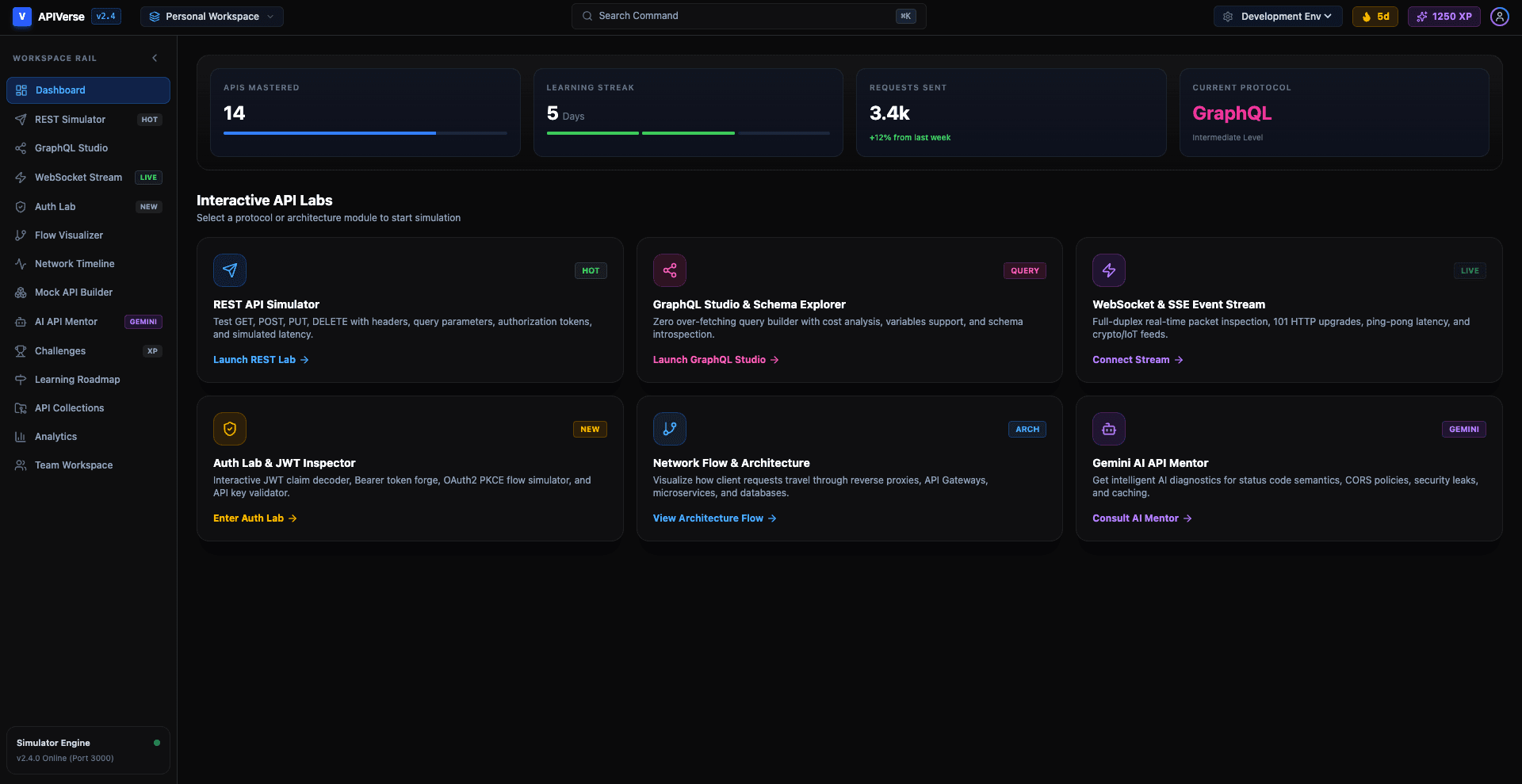Viewport: 1522px width, 784px height.
Task: Open API Collections in sidebar
Action: [88, 408]
